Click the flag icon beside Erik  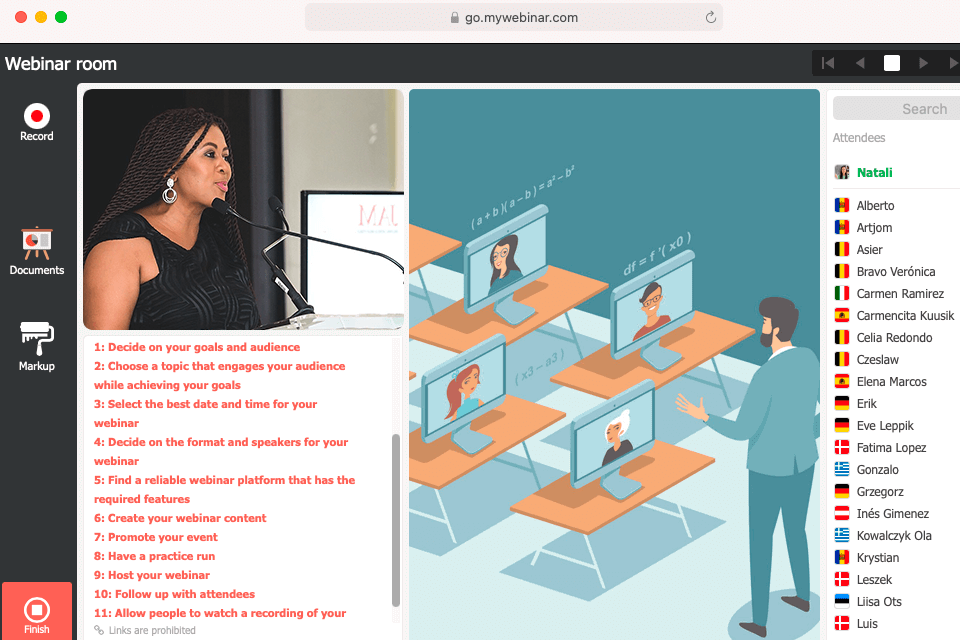(x=842, y=403)
